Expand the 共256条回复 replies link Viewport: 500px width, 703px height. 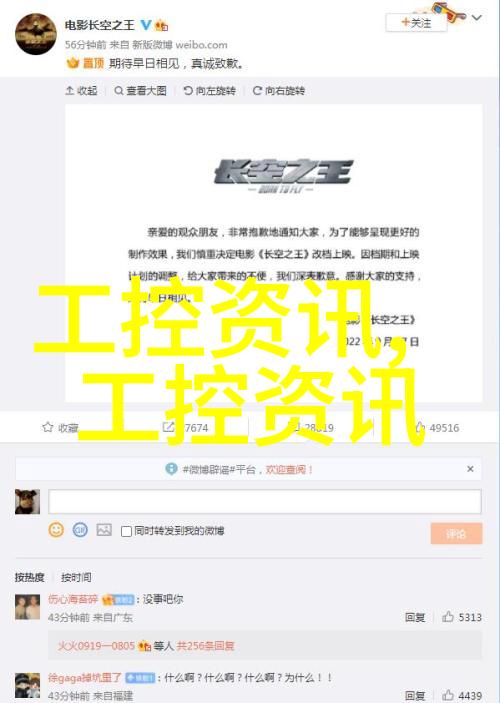pos(205,646)
